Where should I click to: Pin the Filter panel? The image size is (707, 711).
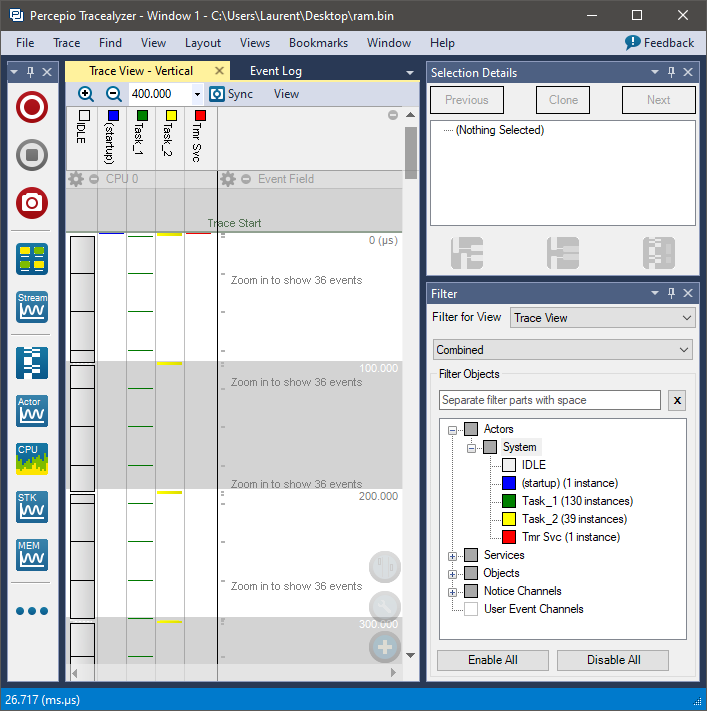672,293
